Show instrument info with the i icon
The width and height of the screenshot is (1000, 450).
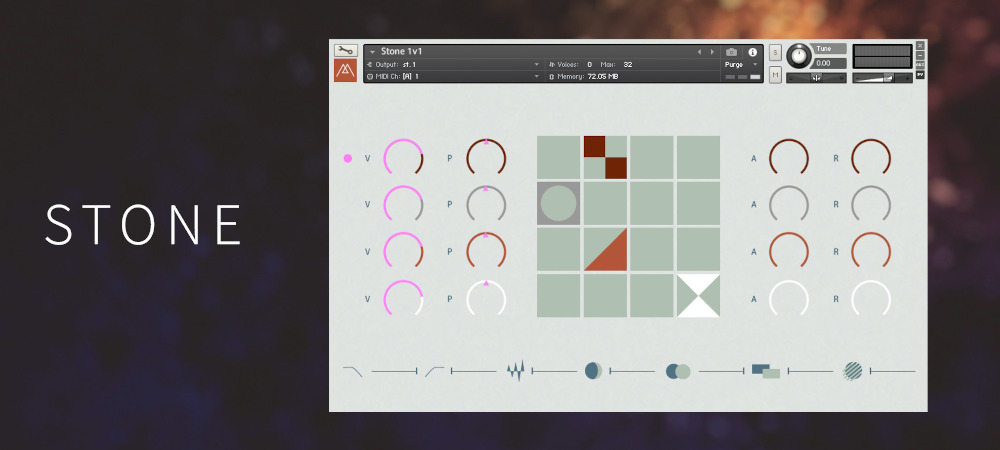[x=753, y=52]
